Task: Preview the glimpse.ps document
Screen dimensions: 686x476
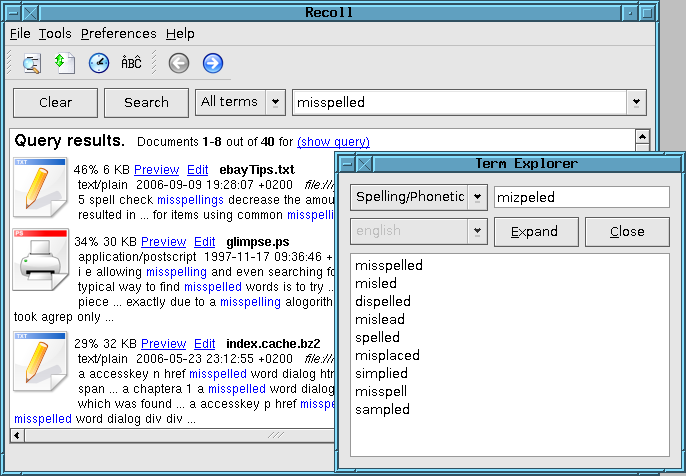Action: 163,241
